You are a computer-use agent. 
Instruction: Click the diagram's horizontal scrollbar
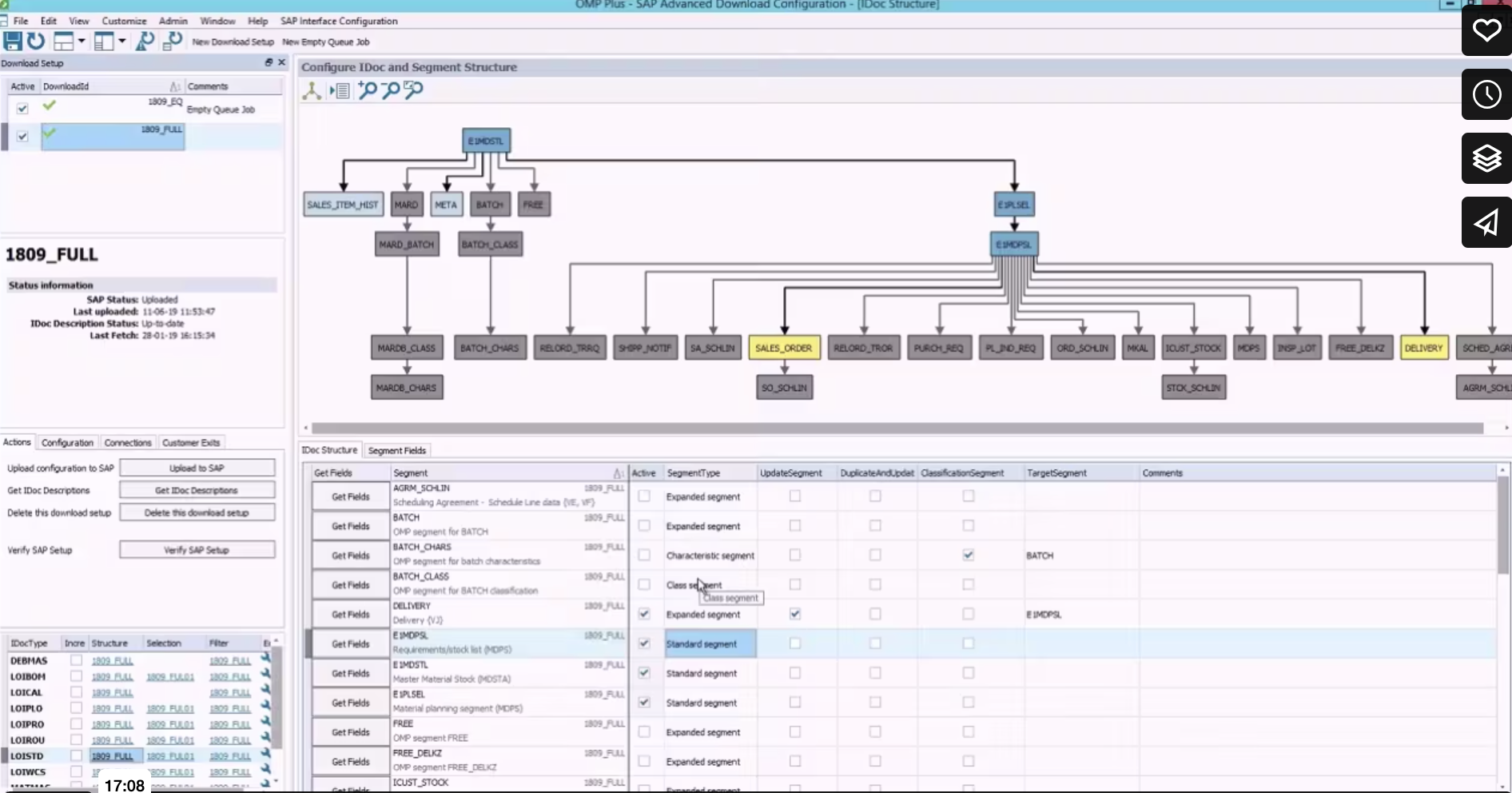pyautogui.click(x=897, y=428)
